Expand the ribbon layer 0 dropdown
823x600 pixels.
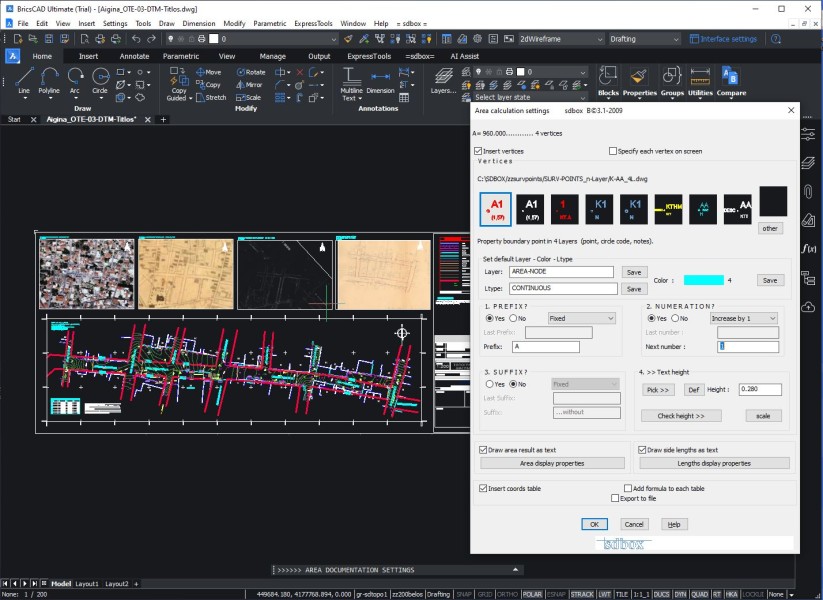point(583,72)
